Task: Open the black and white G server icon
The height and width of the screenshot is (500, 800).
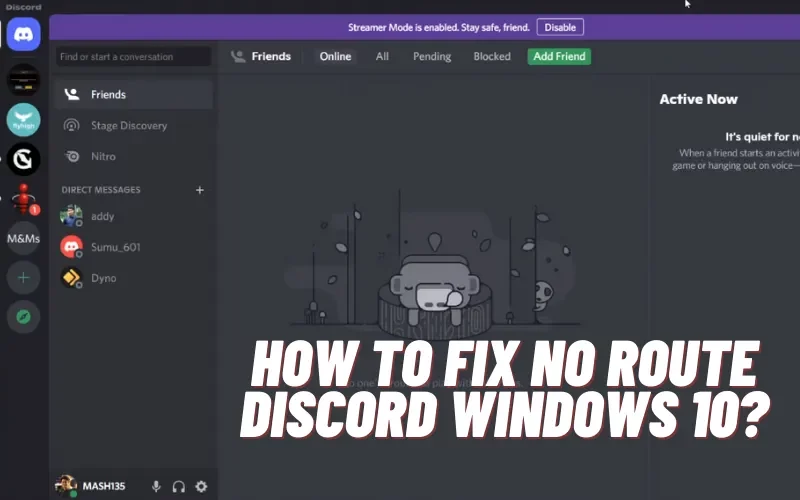Action: click(23, 159)
